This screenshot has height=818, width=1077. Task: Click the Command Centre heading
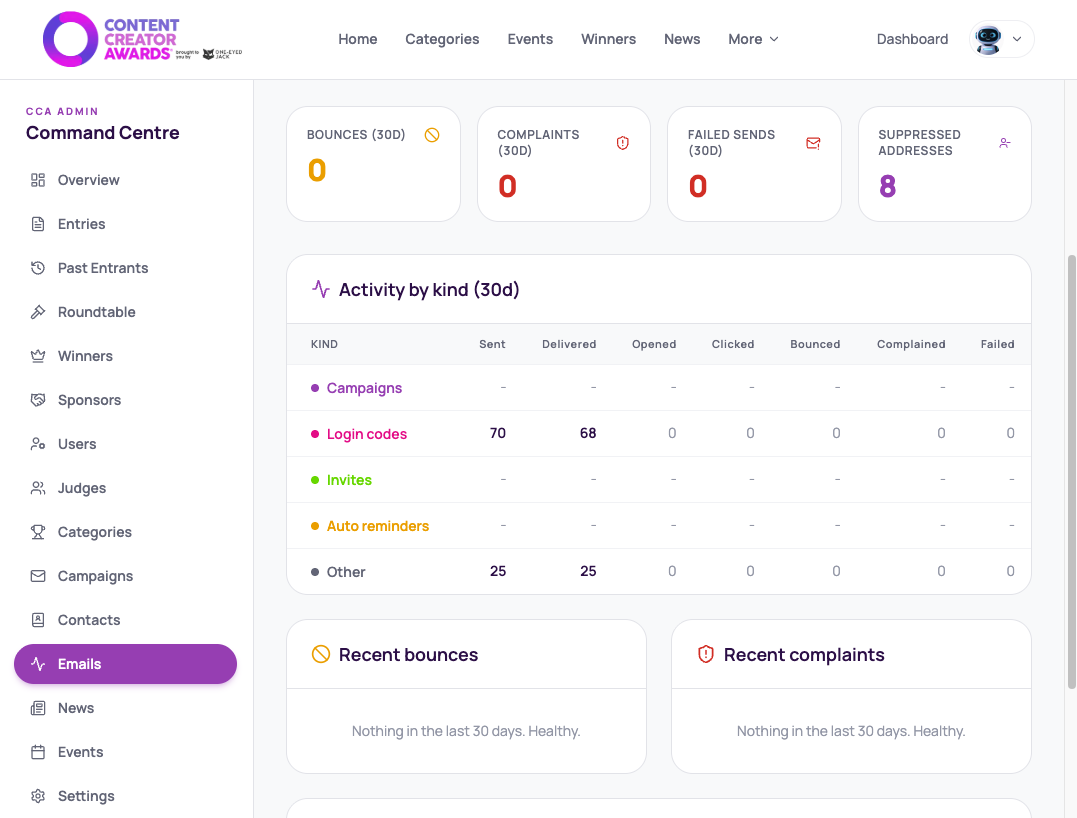tap(103, 133)
